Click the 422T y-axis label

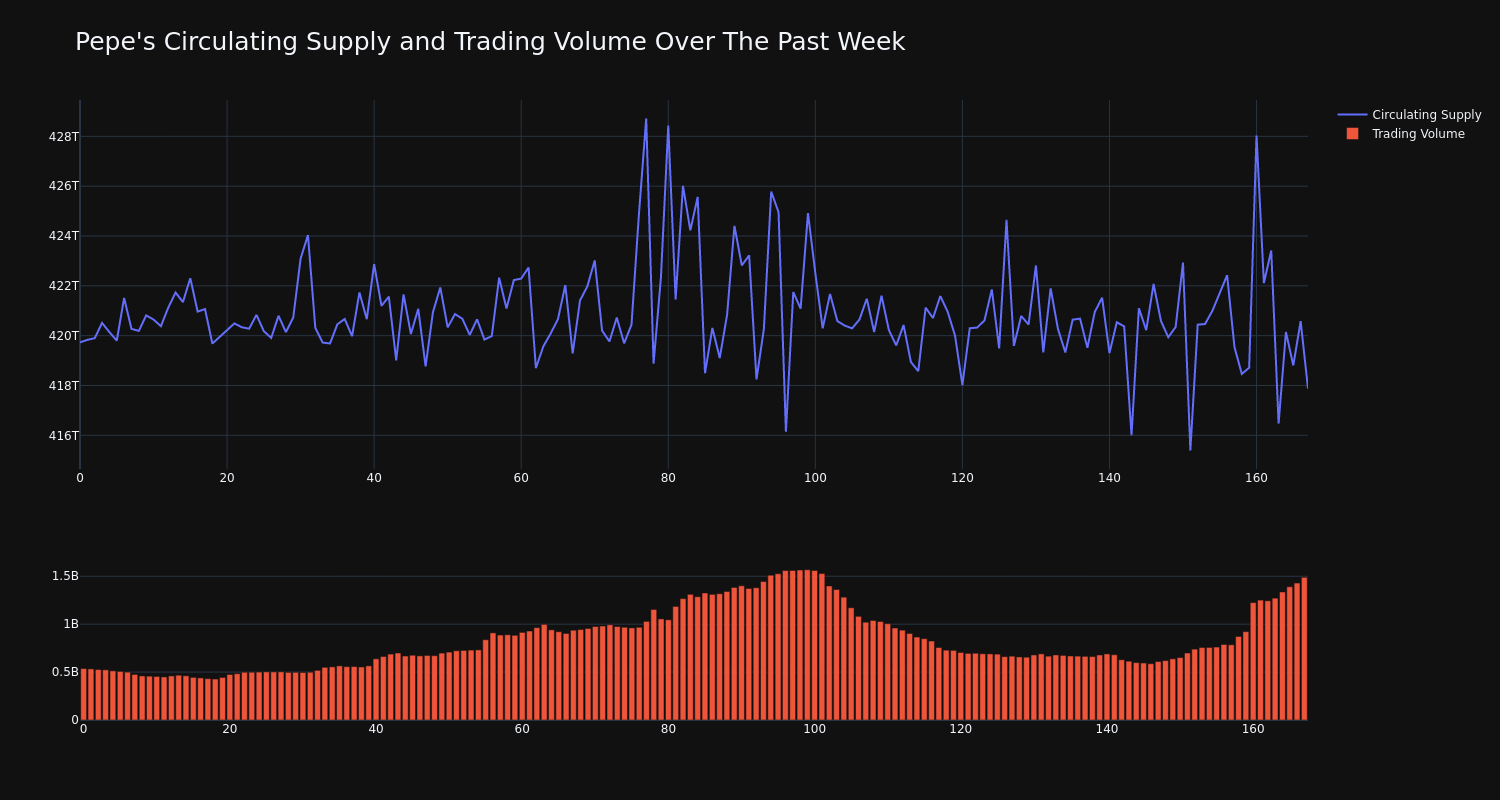(x=63, y=286)
